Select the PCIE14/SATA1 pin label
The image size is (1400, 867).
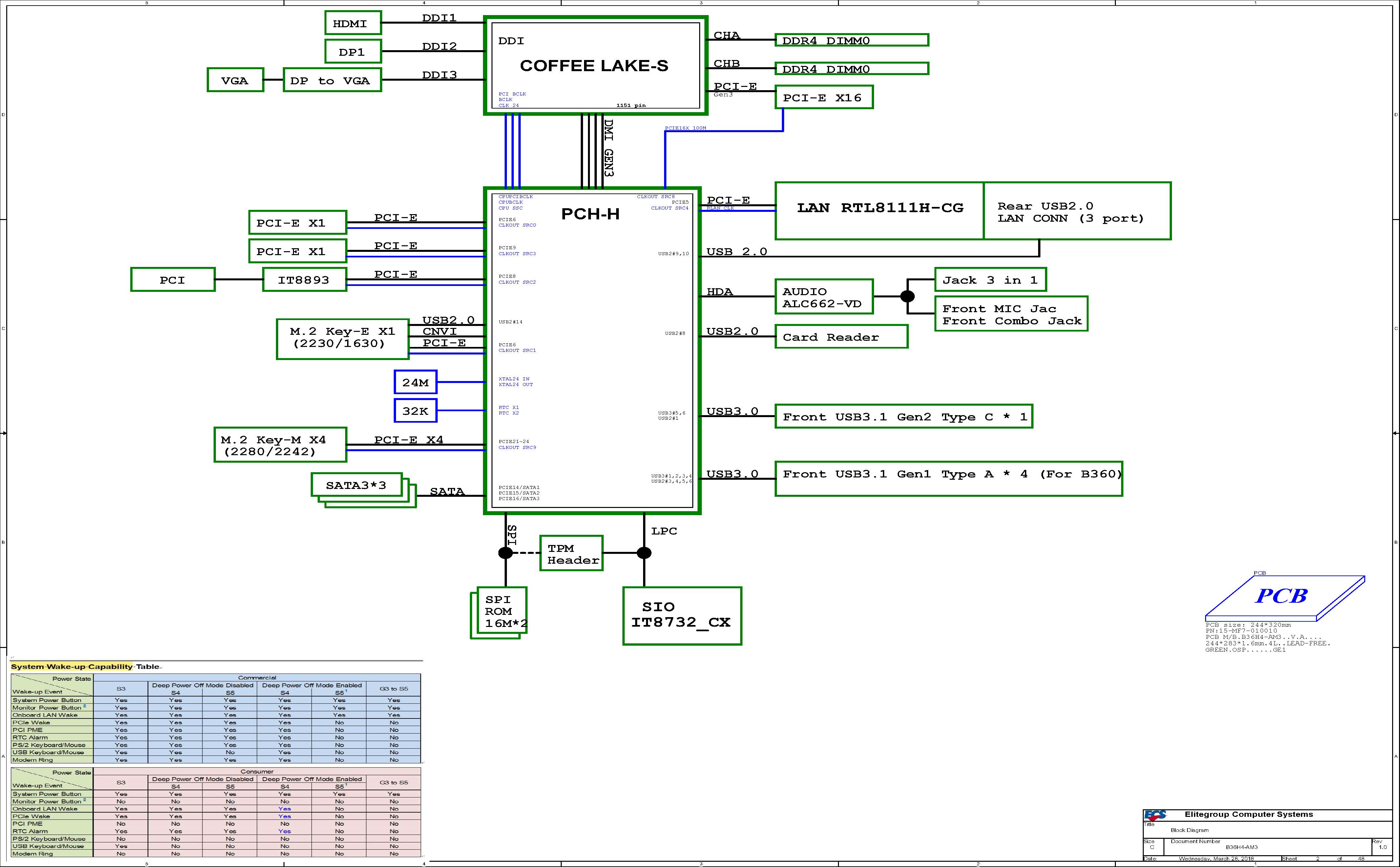click(x=519, y=487)
